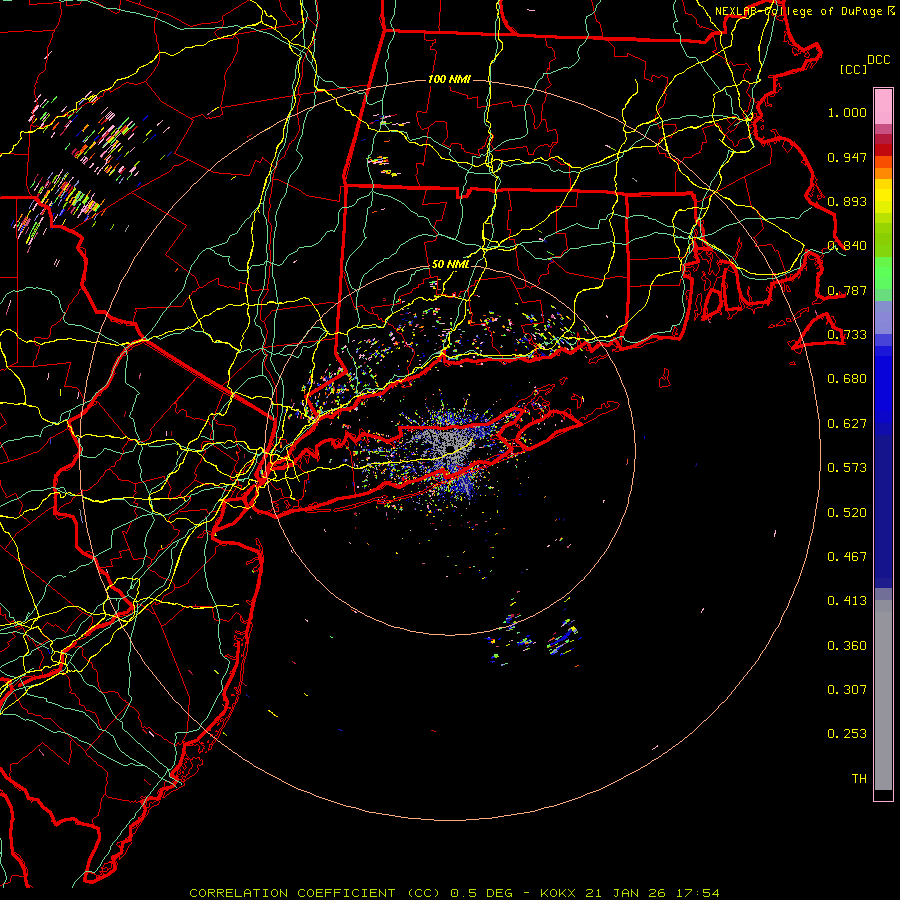
Task: Click the Correlation Coefficient KOKX caption
Action: [x=454, y=893]
